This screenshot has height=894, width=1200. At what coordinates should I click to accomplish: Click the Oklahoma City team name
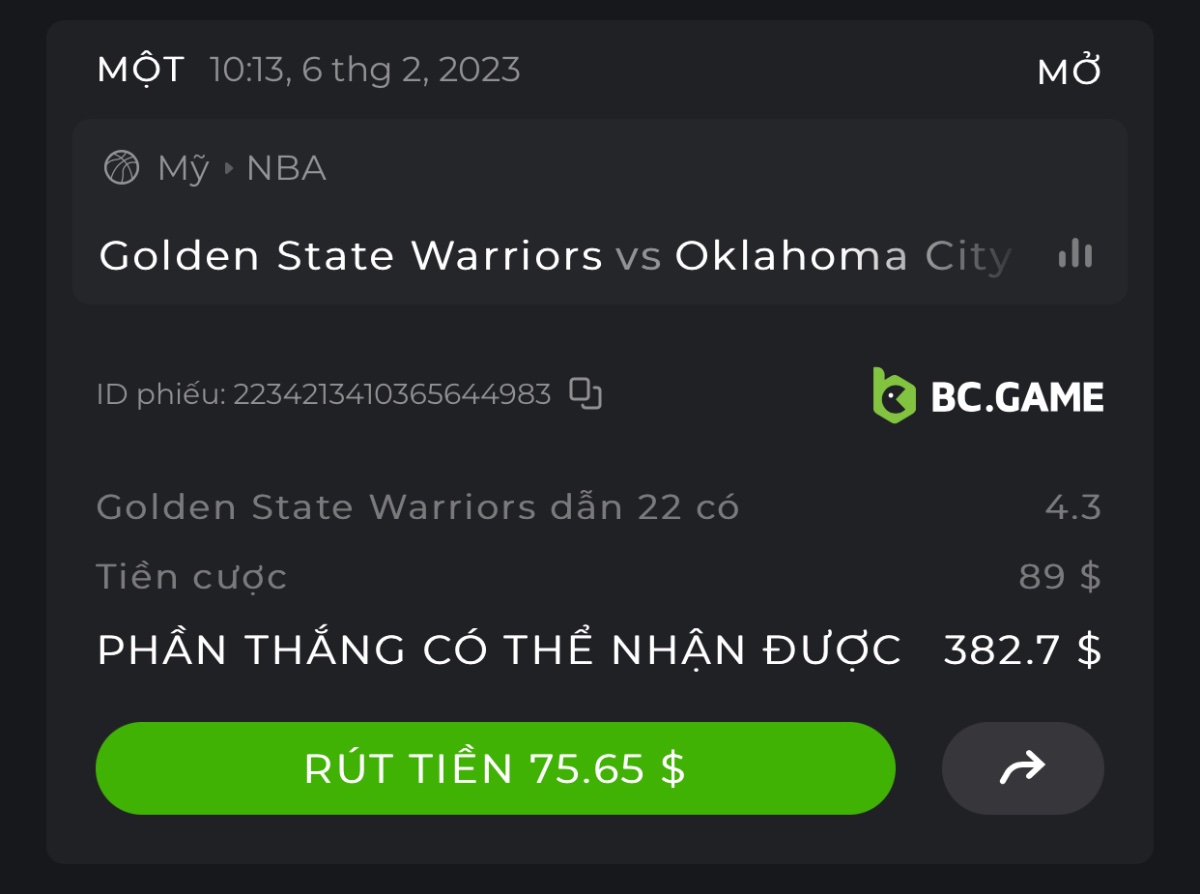842,256
